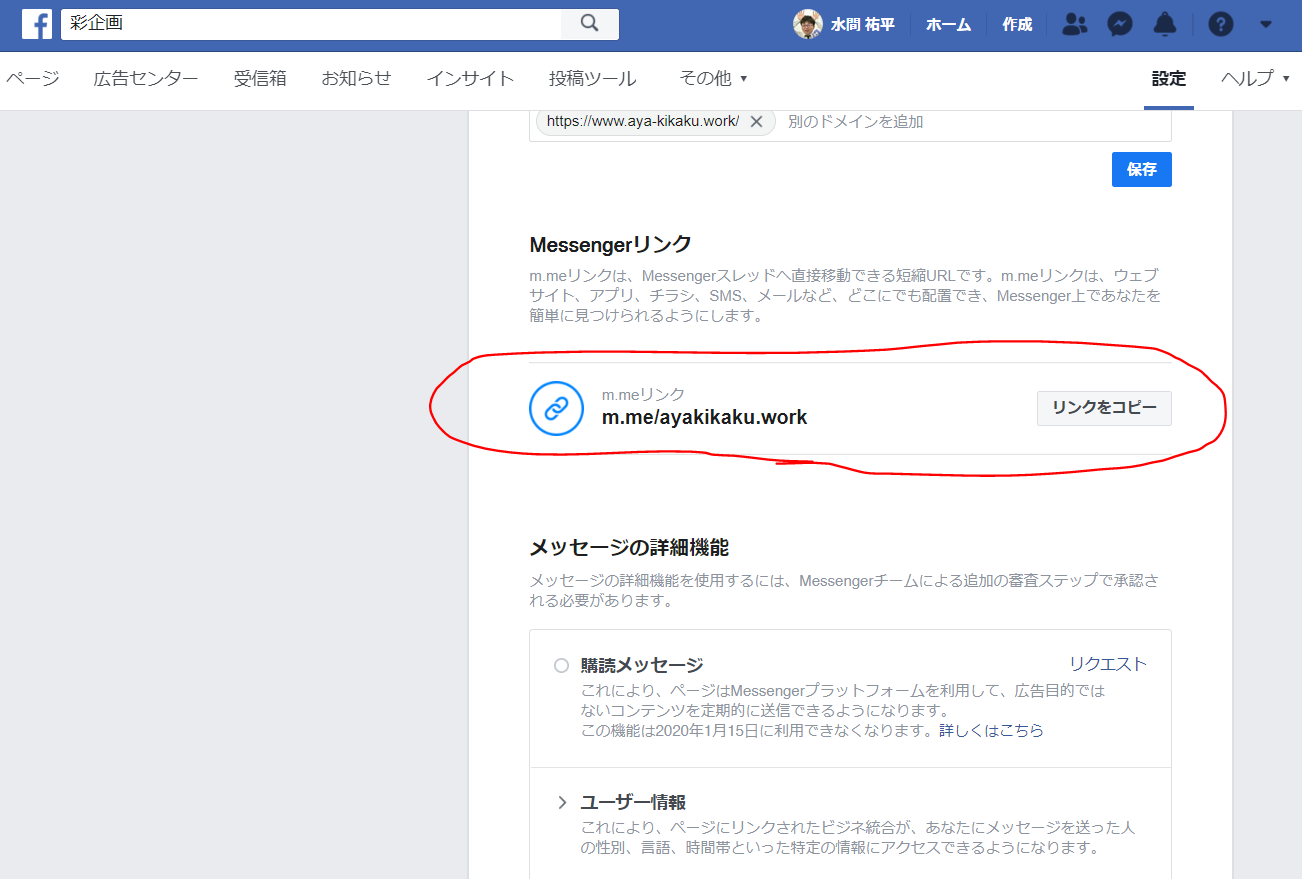The width and height of the screenshot is (1302, 879).
Task: Open the 受信箱 tab
Action: coord(260,79)
